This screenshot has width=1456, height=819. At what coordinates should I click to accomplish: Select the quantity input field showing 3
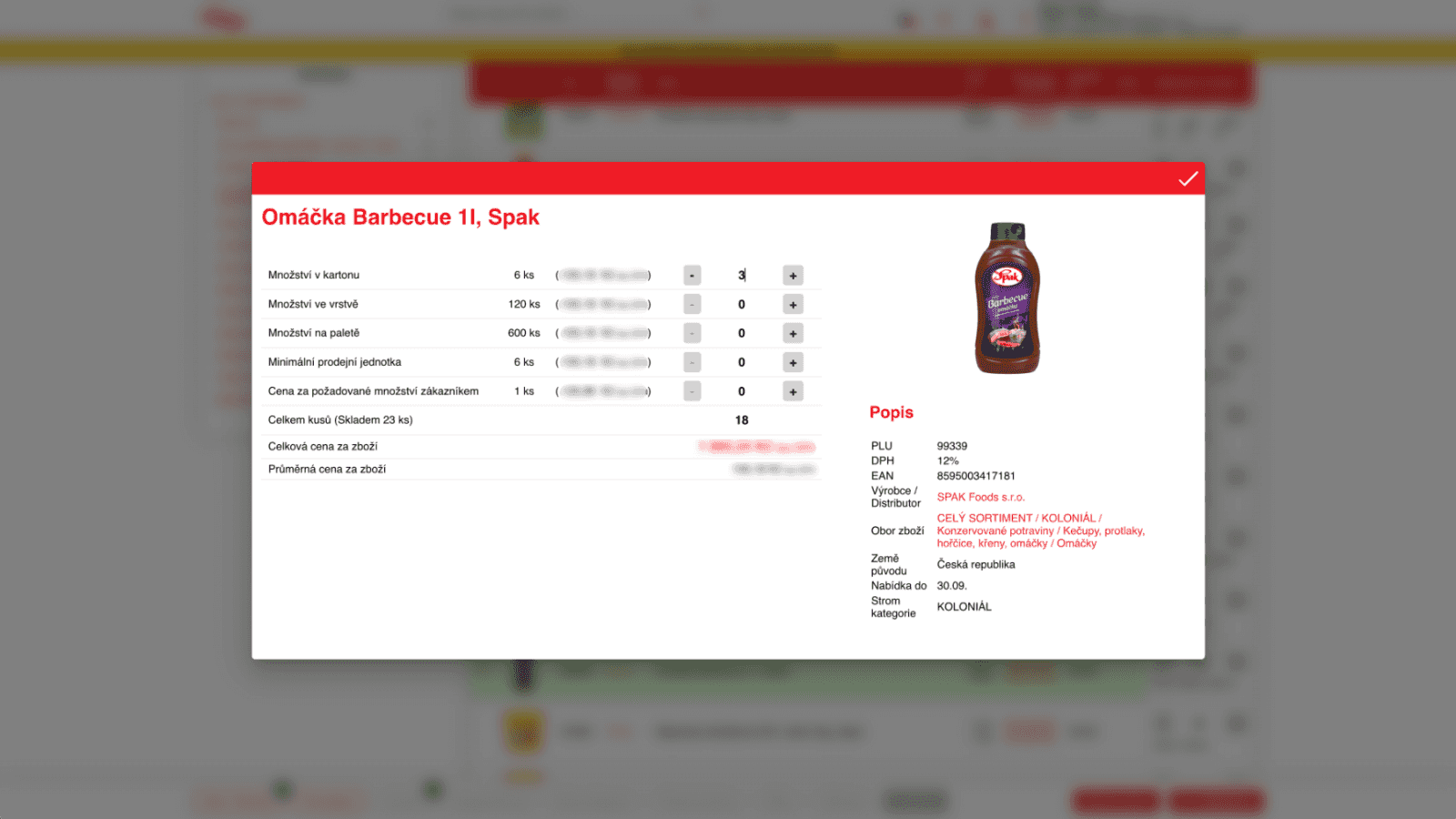[x=742, y=275]
